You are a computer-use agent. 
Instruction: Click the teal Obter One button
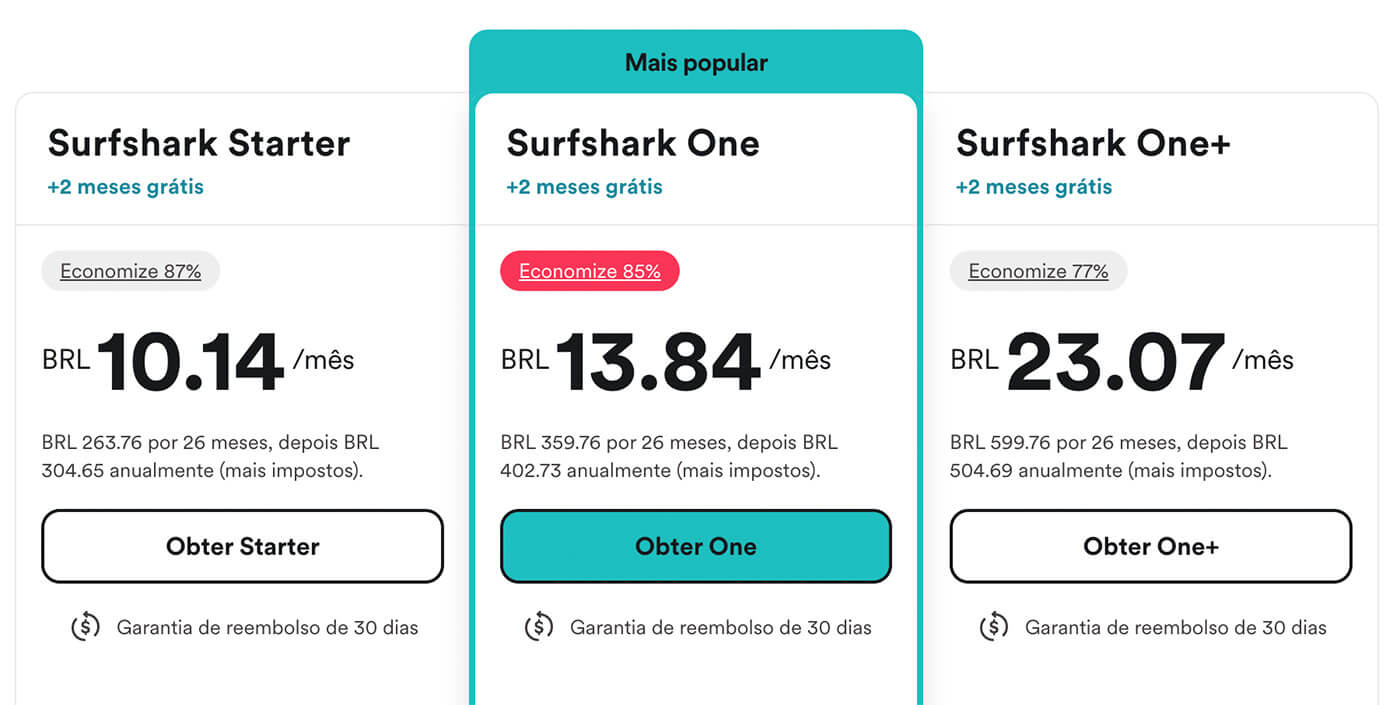[696, 546]
